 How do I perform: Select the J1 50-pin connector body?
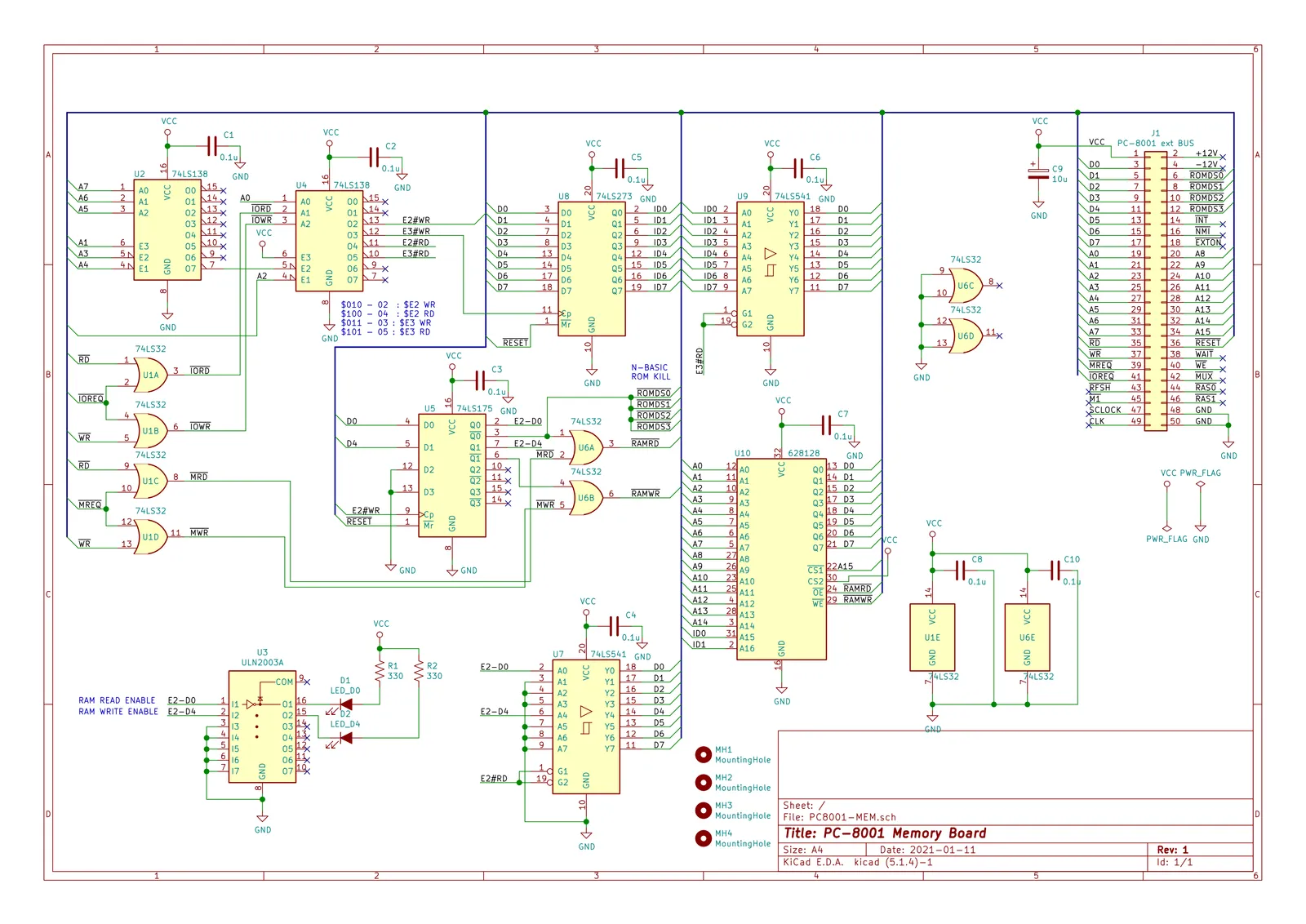point(1156,291)
